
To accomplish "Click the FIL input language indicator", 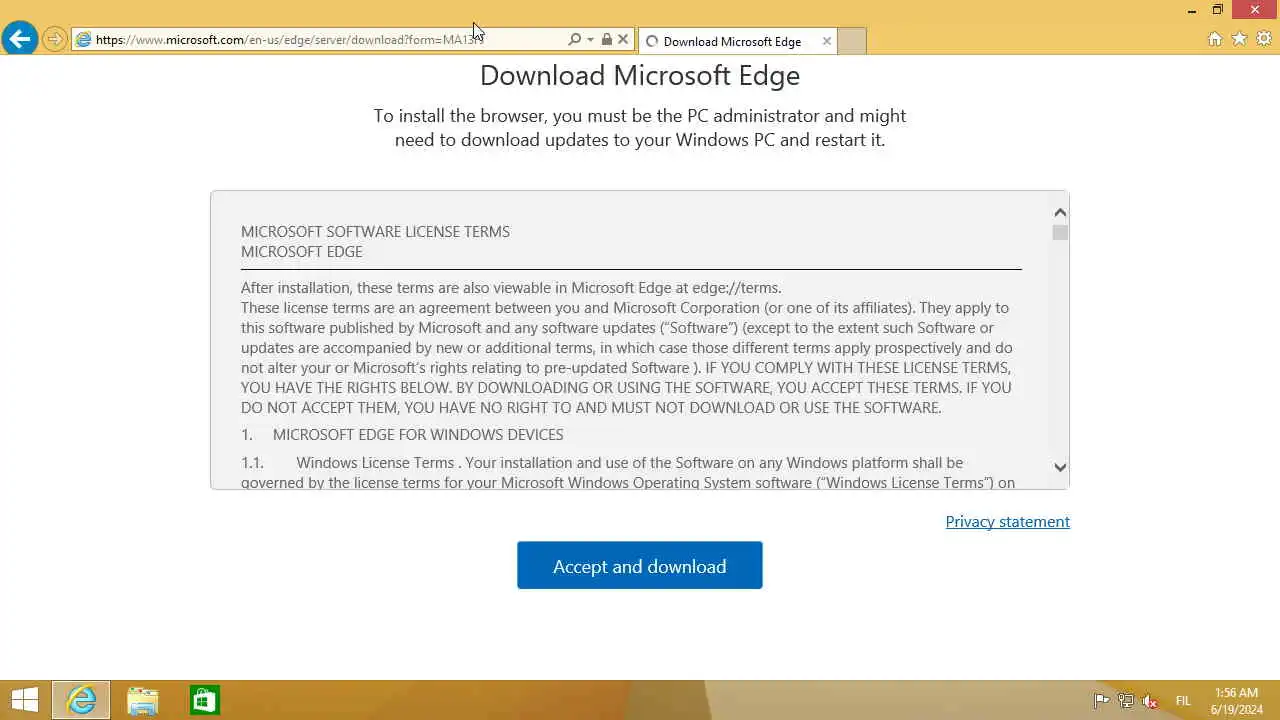I will (1183, 701).
